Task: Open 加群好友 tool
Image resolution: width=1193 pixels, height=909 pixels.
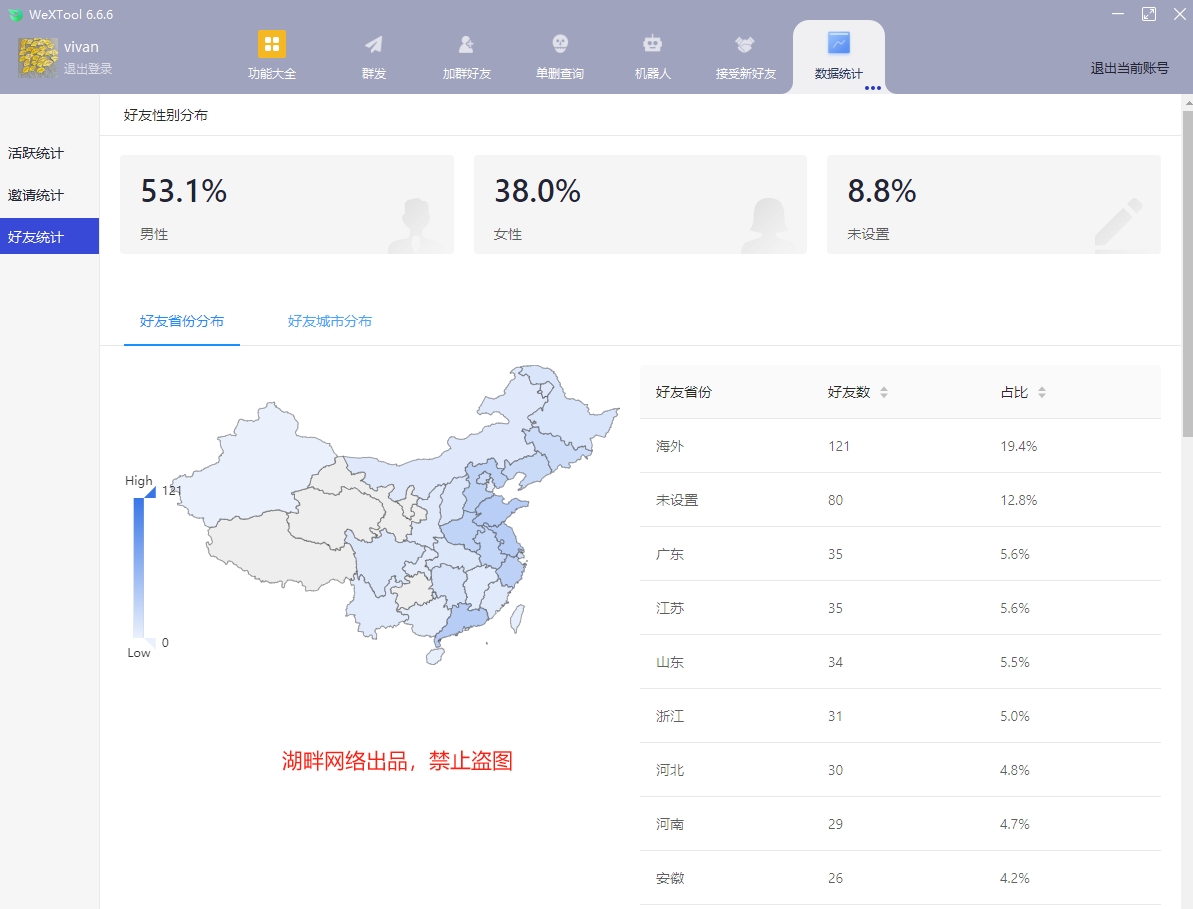Action: tap(465, 55)
